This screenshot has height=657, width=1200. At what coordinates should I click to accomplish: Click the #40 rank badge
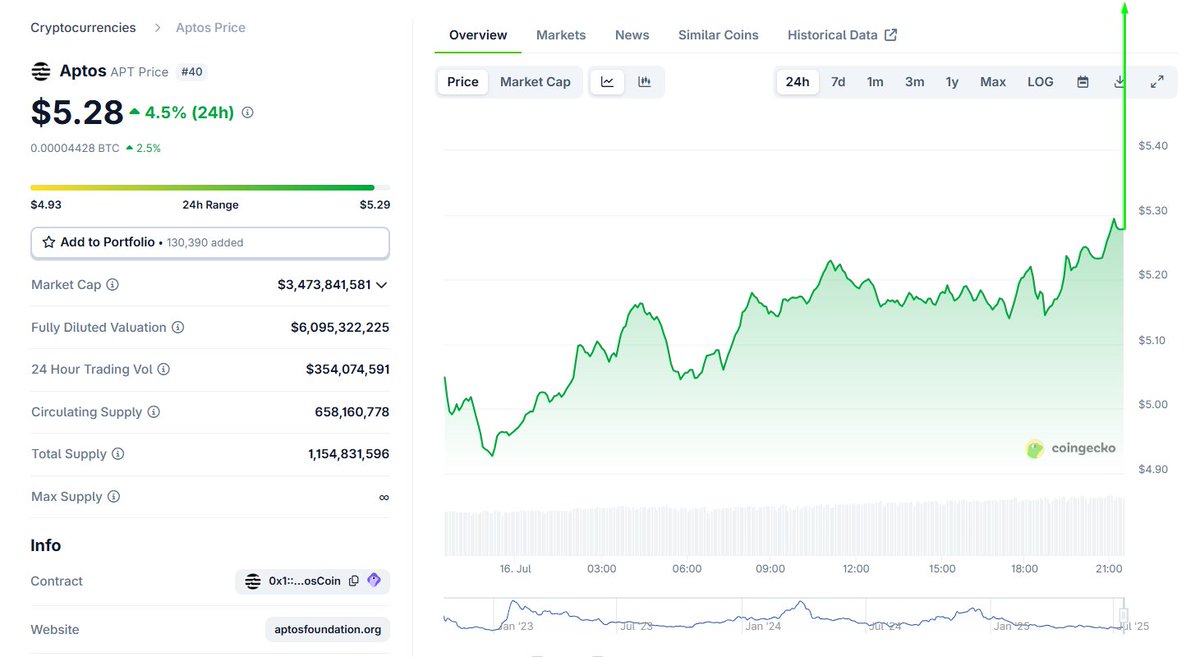(192, 72)
